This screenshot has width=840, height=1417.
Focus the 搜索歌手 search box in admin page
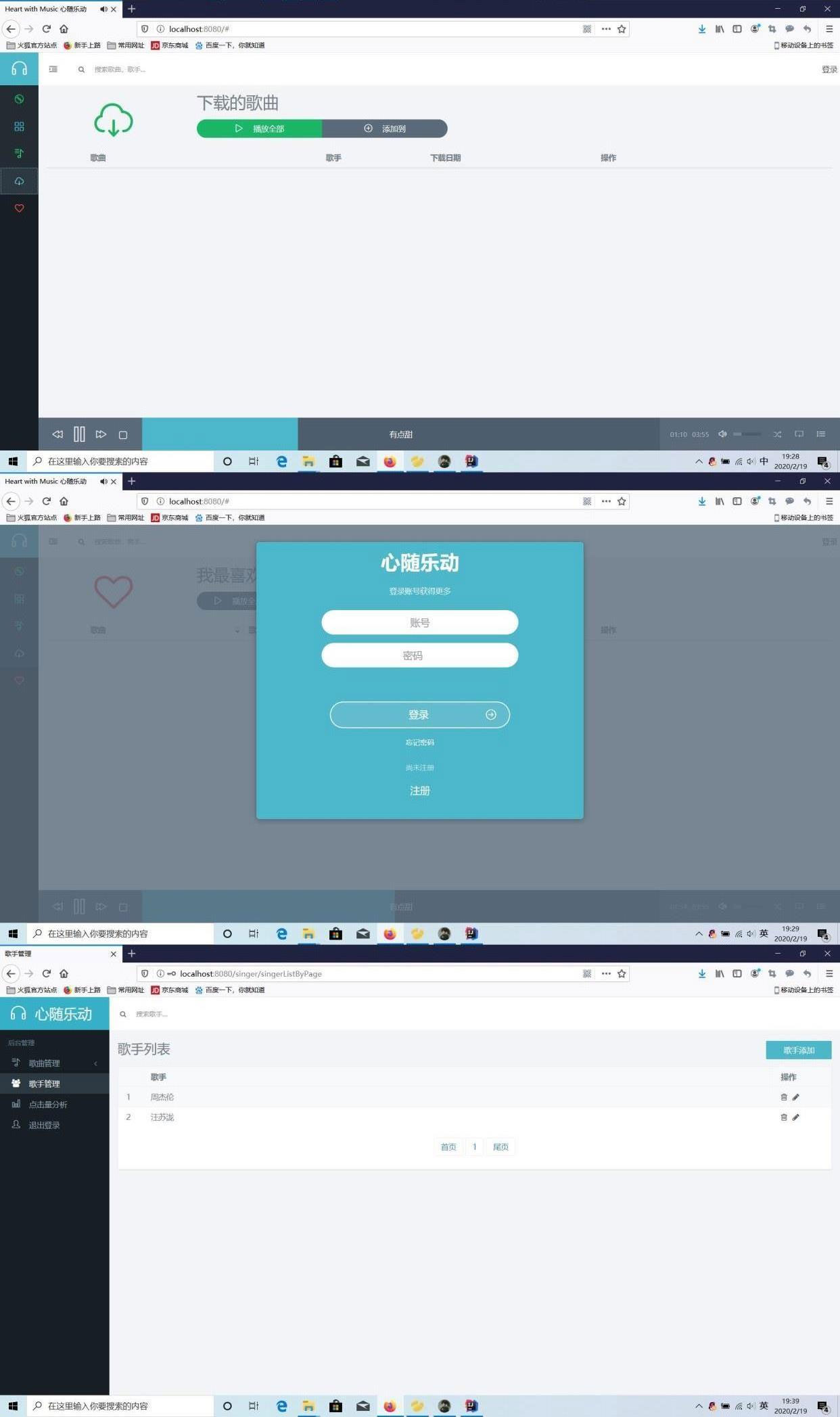[152, 1014]
